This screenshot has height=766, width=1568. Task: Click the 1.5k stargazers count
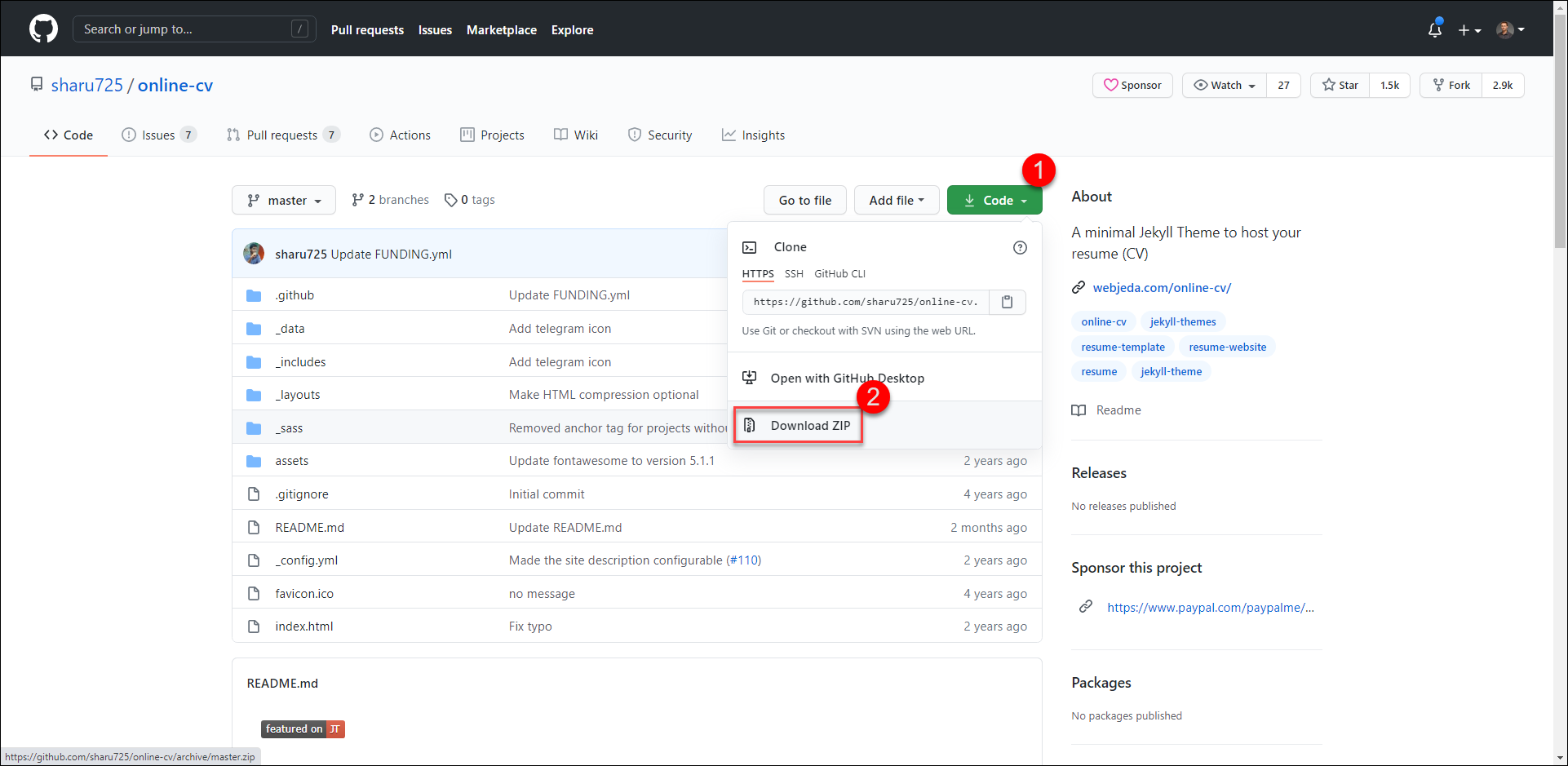1389,85
